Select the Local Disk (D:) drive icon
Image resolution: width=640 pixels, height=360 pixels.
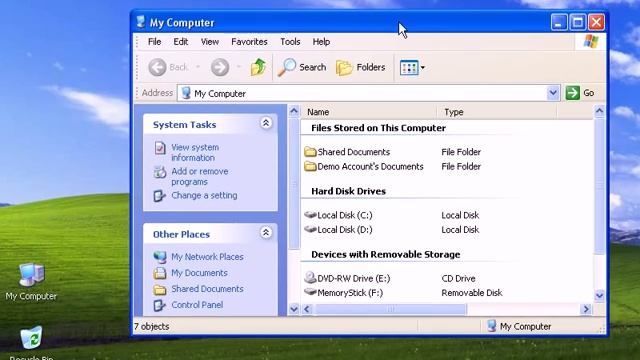[310, 229]
